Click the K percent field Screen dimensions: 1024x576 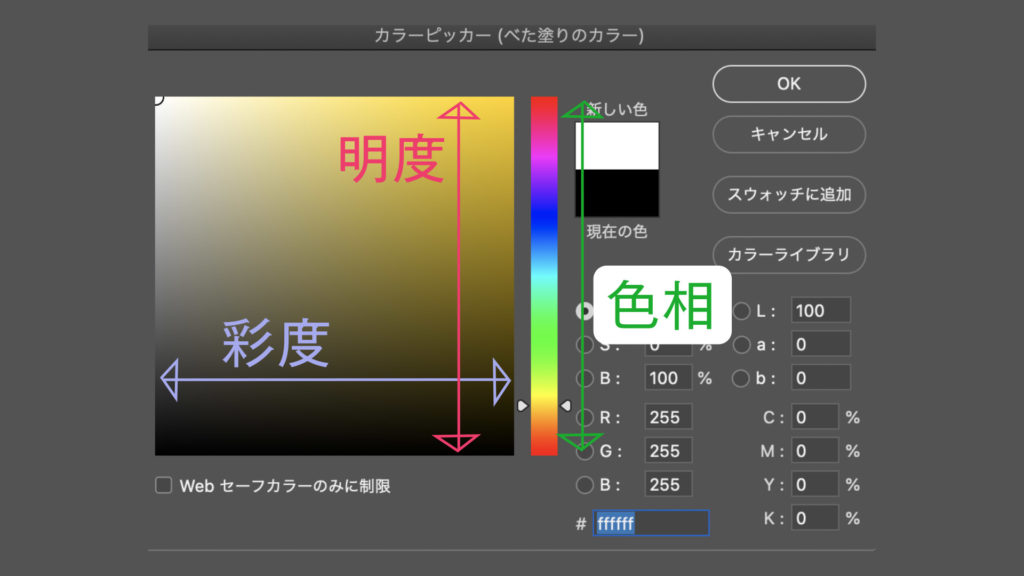(x=814, y=518)
